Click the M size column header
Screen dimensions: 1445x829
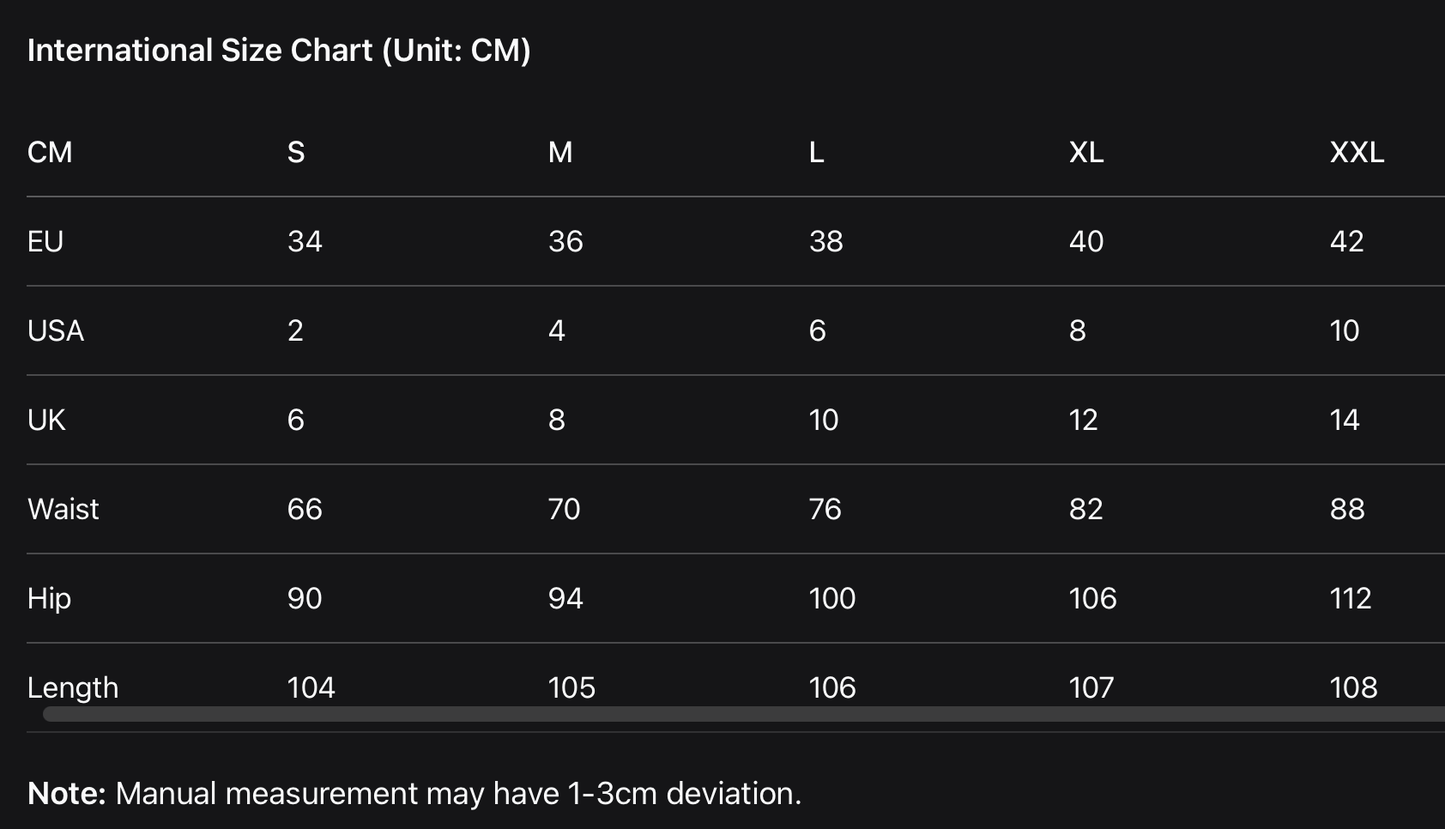coord(560,152)
